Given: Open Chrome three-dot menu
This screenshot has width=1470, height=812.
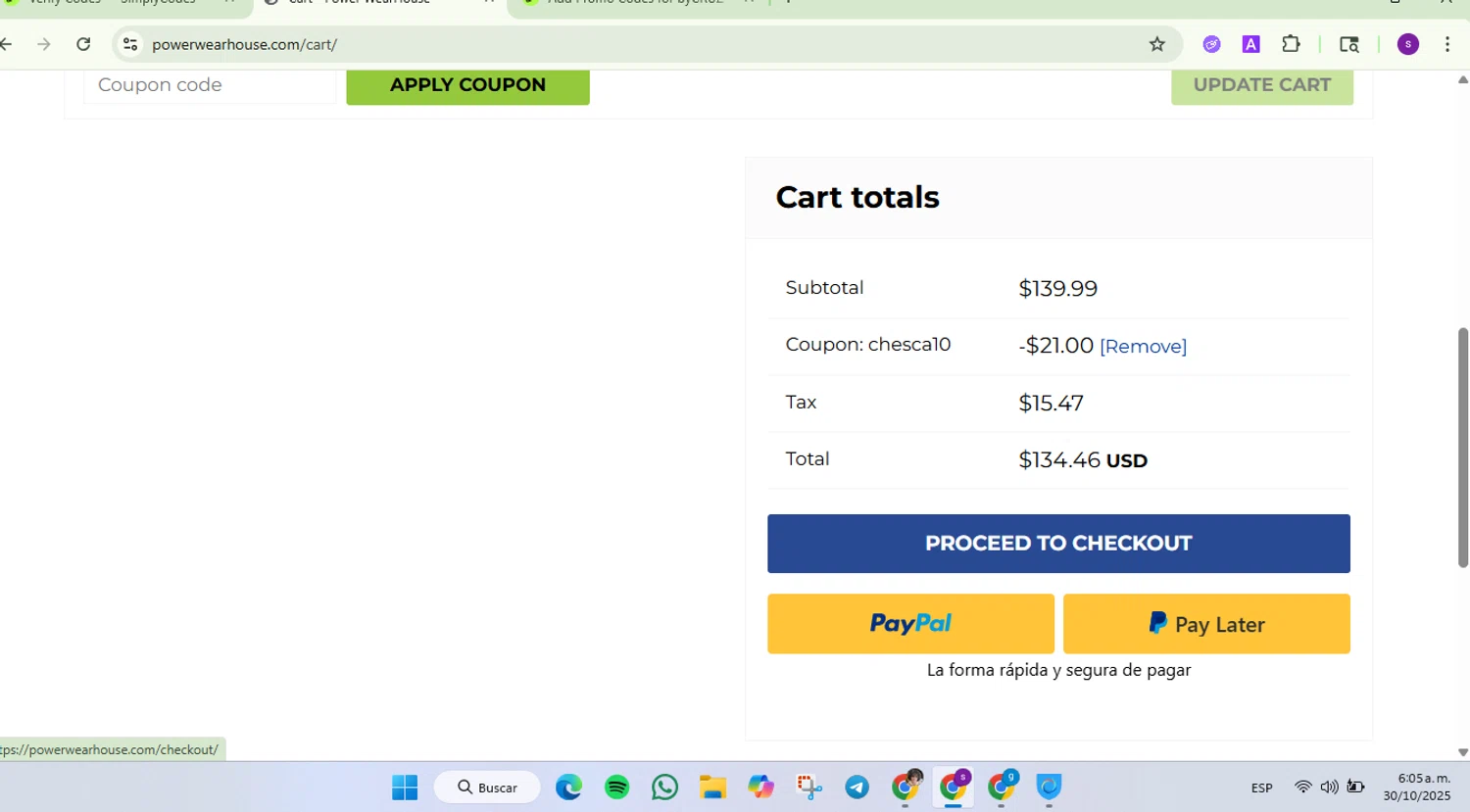Looking at the screenshot, I should pyautogui.click(x=1447, y=44).
